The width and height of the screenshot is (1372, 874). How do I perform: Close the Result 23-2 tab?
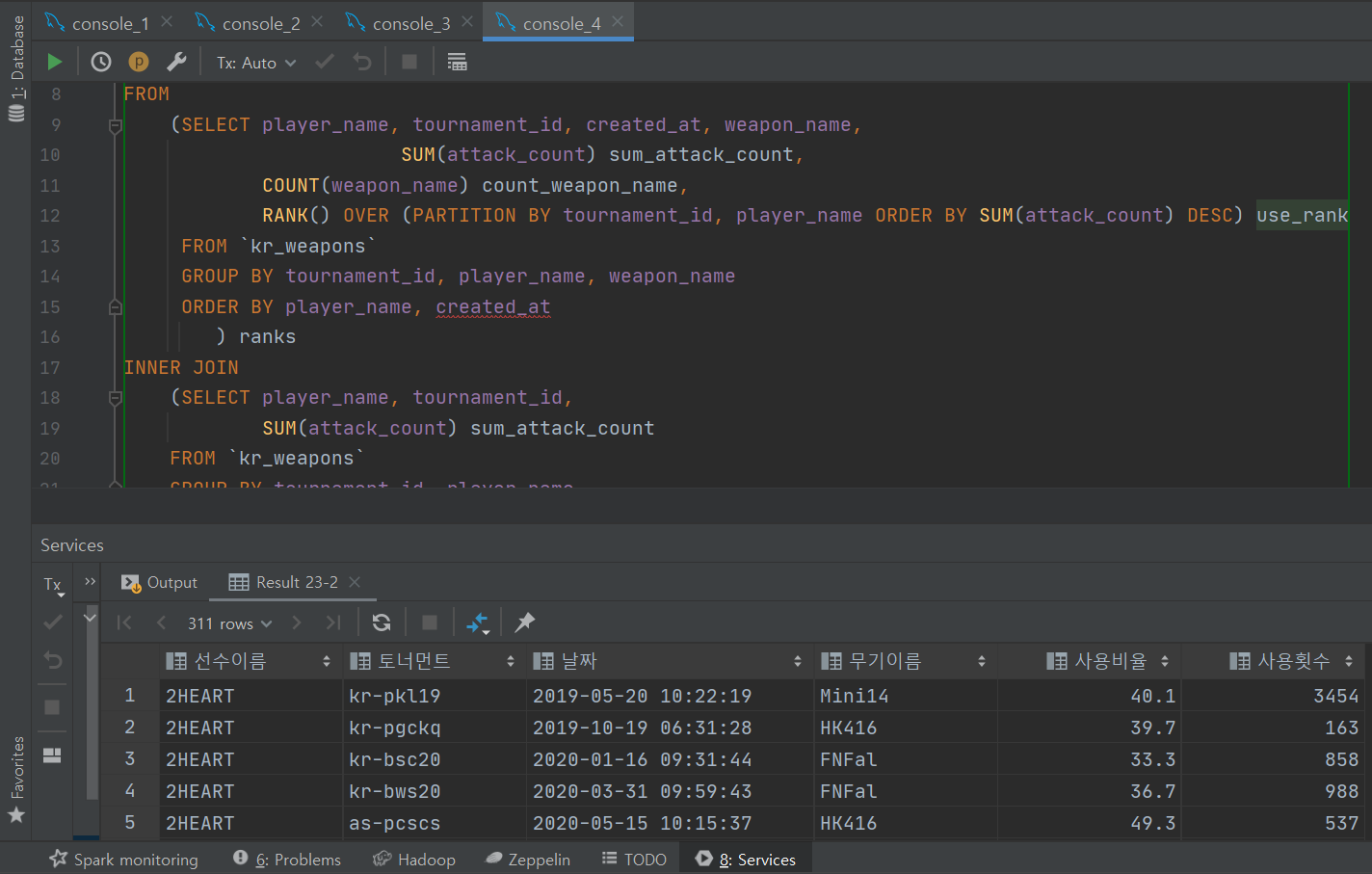pos(355,582)
